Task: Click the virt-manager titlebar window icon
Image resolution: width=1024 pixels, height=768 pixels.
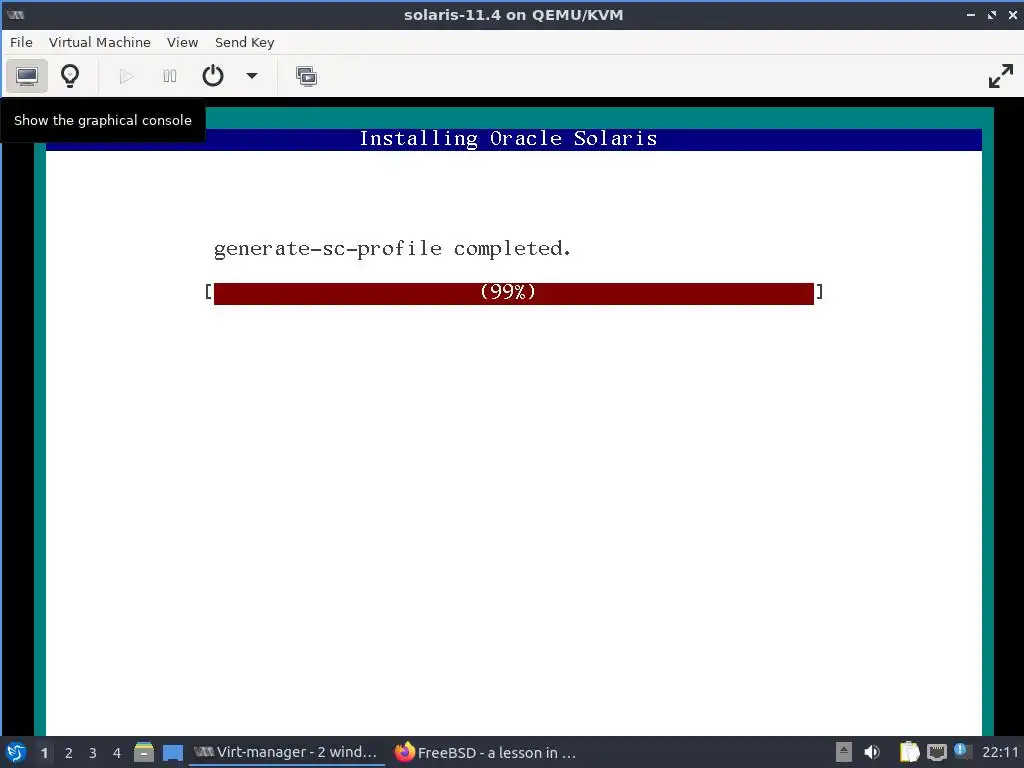Action: 16,15
